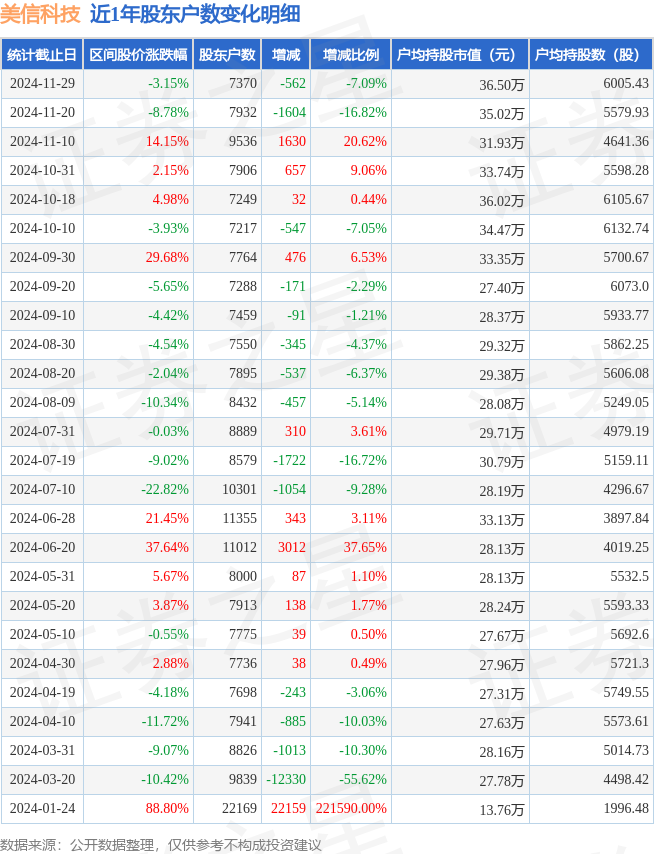Click the price change value 88.80%
Viewport: 654px width, 854px height.
point(167,808)
